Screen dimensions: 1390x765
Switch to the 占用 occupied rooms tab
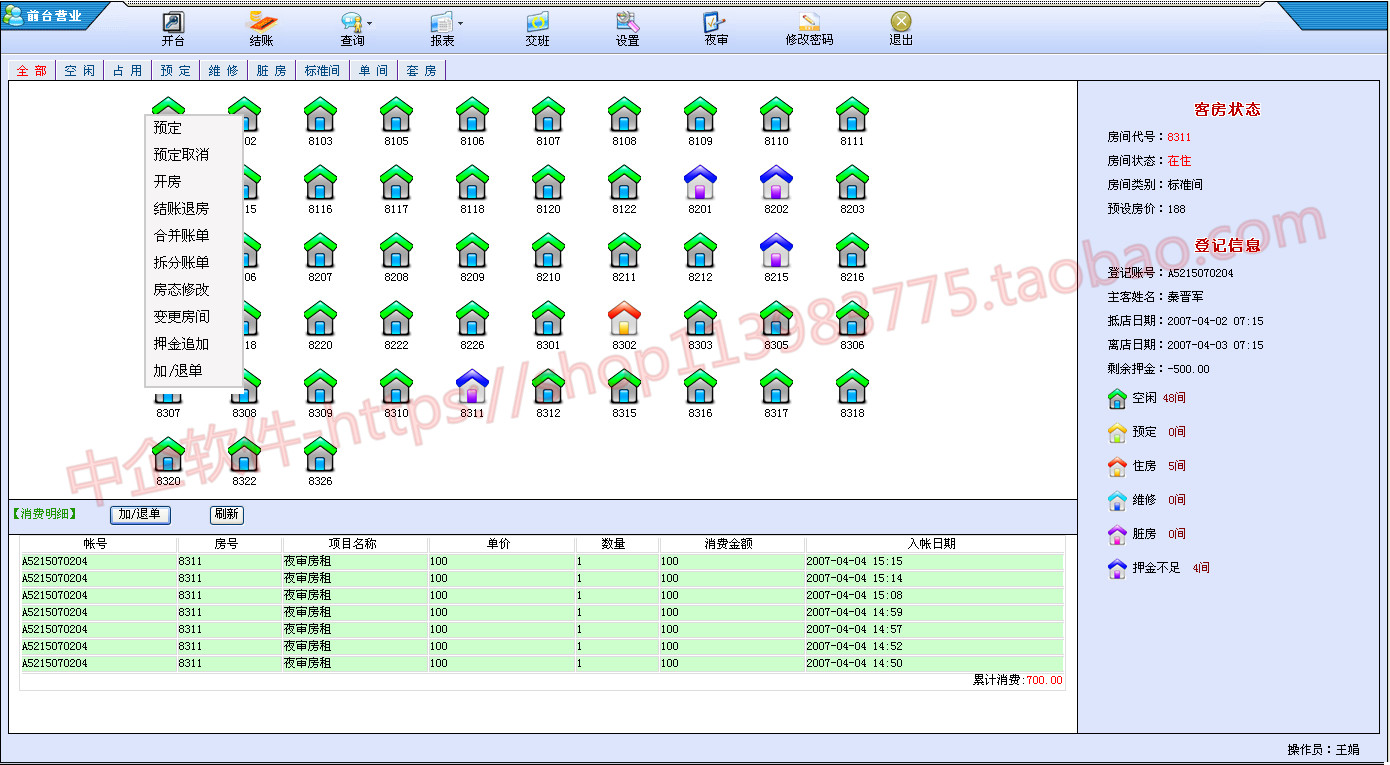(128, 70)
